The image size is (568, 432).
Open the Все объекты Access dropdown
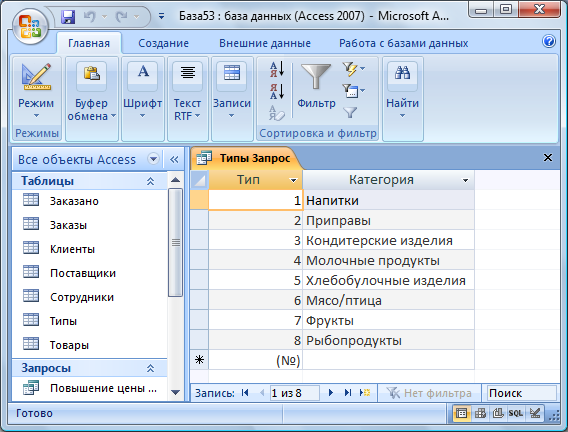[154, 159]
